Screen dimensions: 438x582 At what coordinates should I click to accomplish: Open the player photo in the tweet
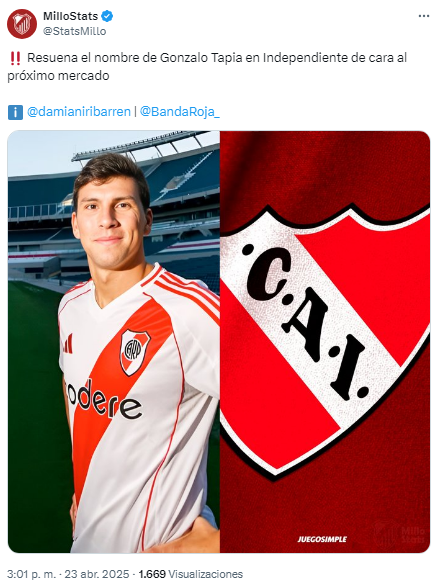click(114, 341)
